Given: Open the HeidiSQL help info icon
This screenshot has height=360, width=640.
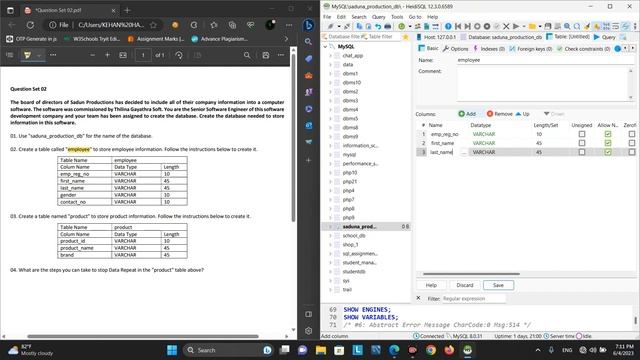Looking at the screenshot, I should pyautogui.click(x=448, y=27).
